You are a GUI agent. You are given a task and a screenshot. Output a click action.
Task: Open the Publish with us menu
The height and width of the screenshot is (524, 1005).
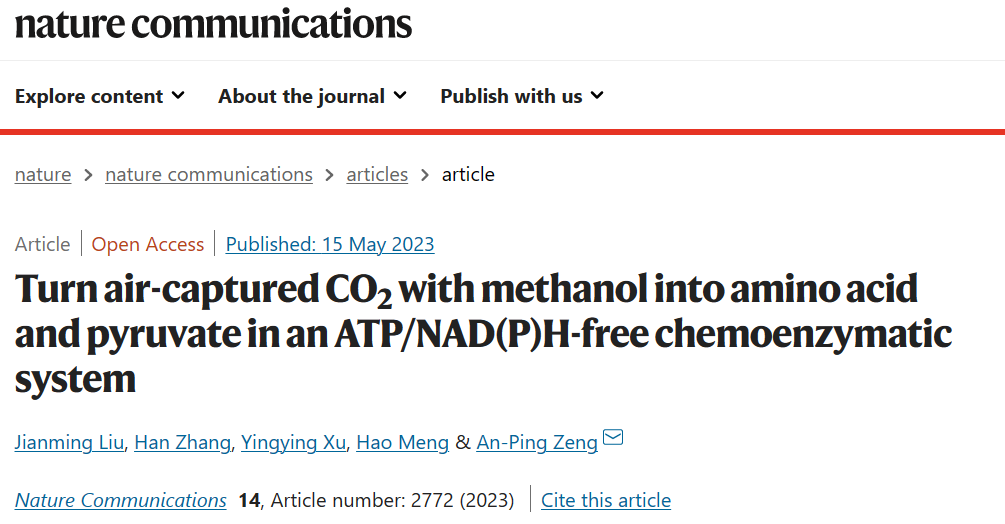pyautogui.click(x=522, y=96)
